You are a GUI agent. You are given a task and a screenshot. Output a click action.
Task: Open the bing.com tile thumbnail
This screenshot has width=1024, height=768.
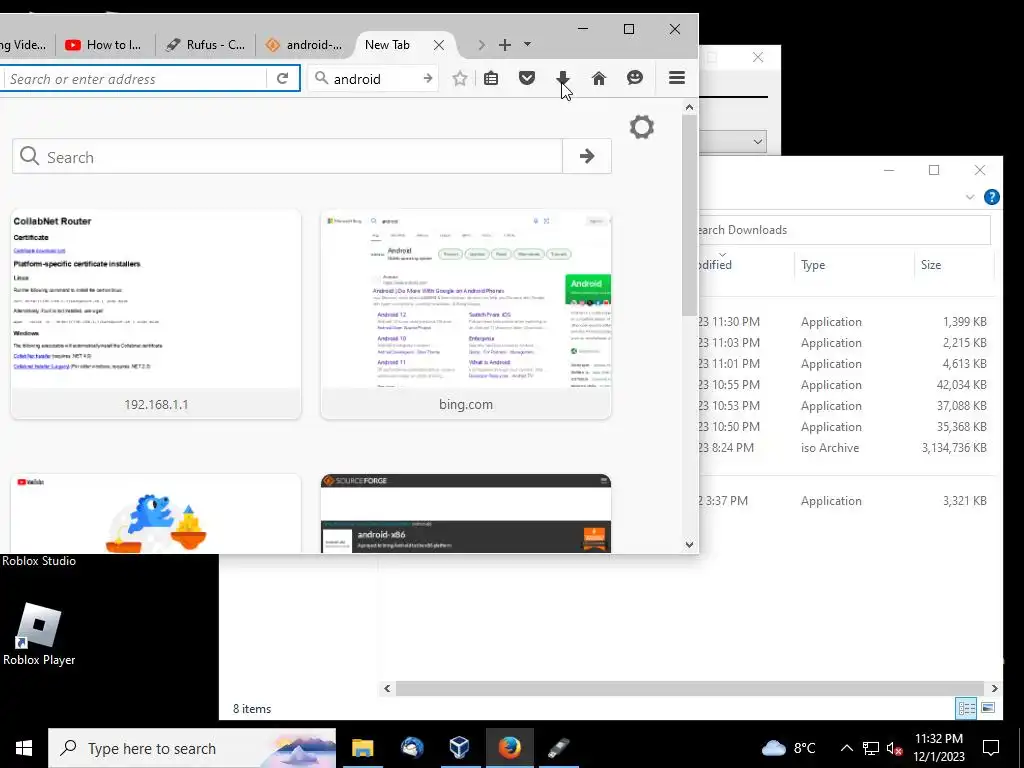(466, 314)
